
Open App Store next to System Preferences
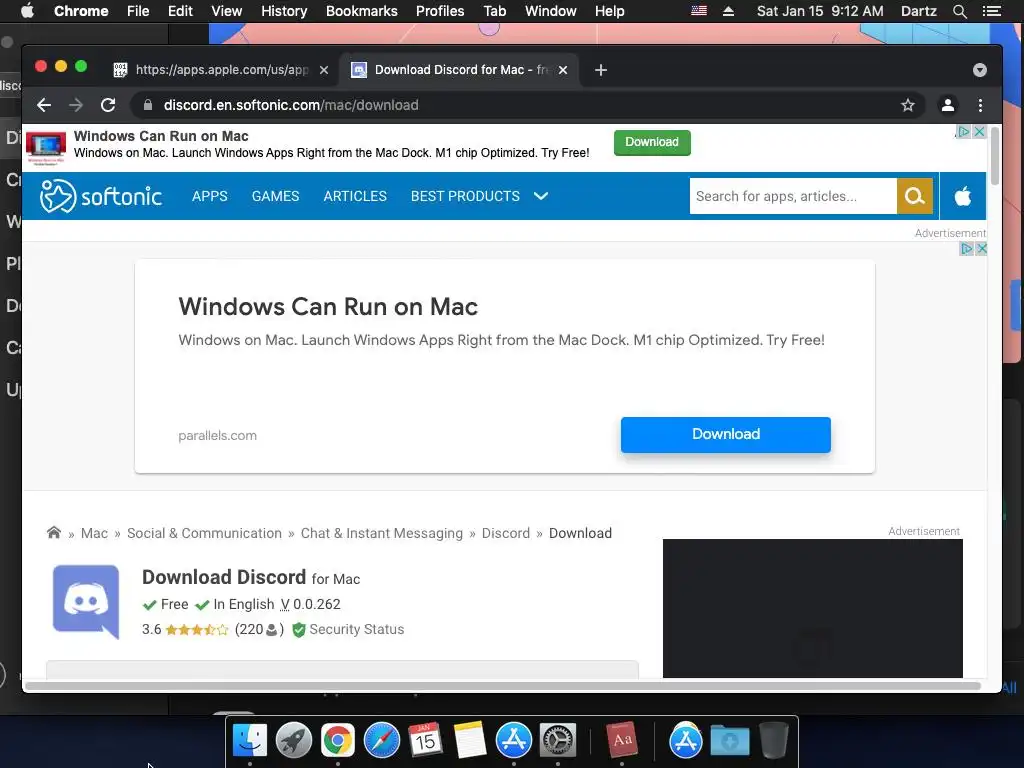tap(514, 740)
